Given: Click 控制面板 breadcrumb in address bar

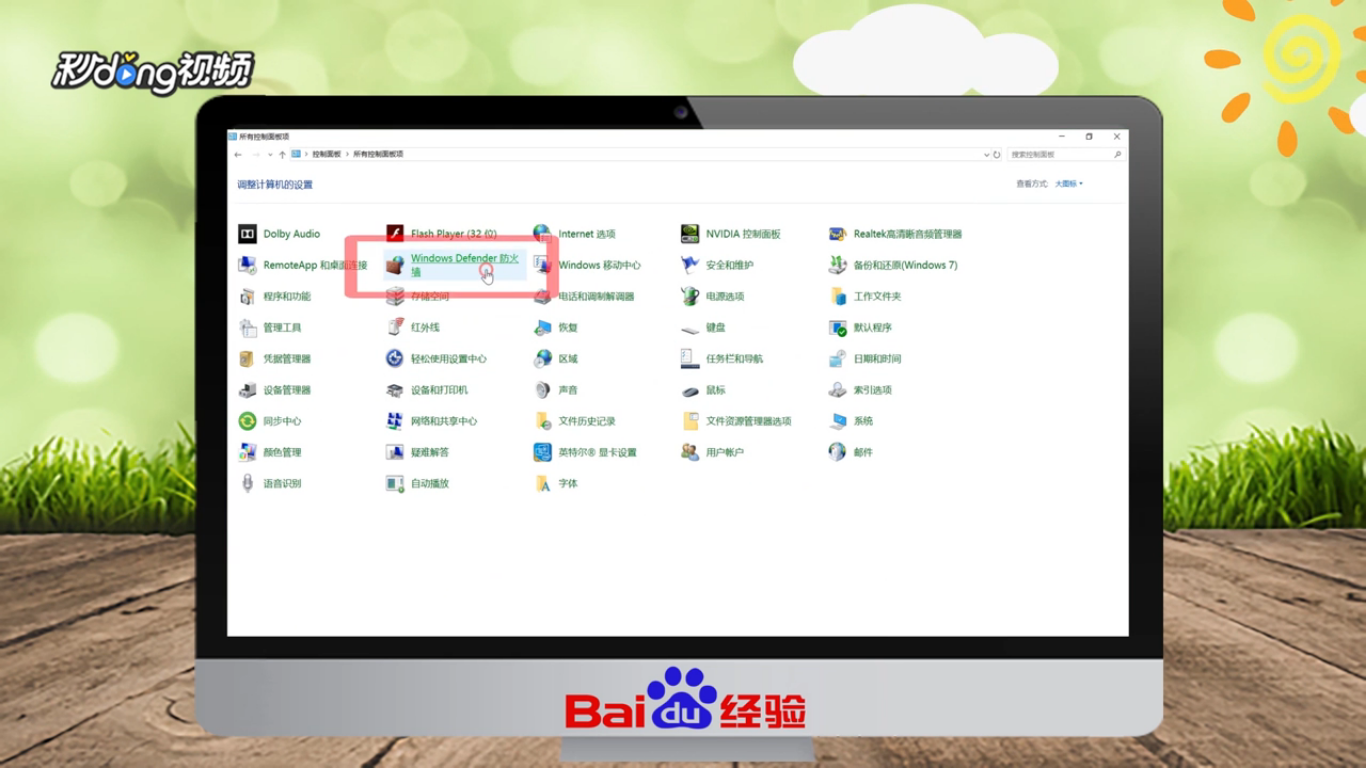Looking at the screenshot, I should (326, 155).
